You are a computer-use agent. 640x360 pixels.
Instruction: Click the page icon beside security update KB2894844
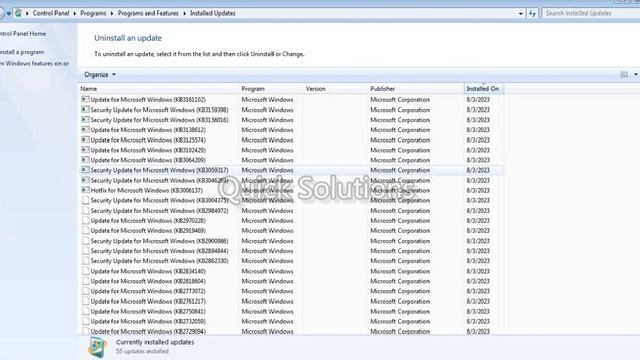pyautogui.click(x=85, y=251)
